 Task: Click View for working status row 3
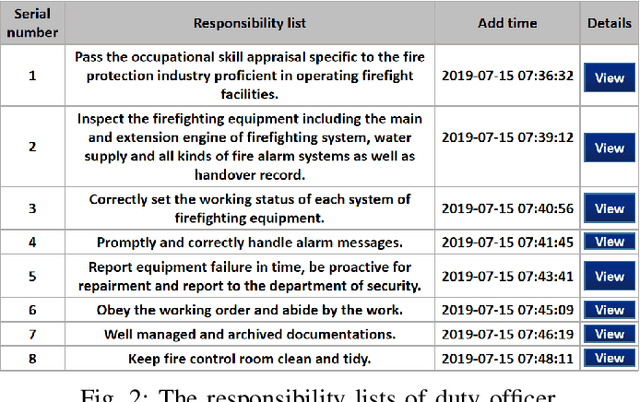[609, 208]
